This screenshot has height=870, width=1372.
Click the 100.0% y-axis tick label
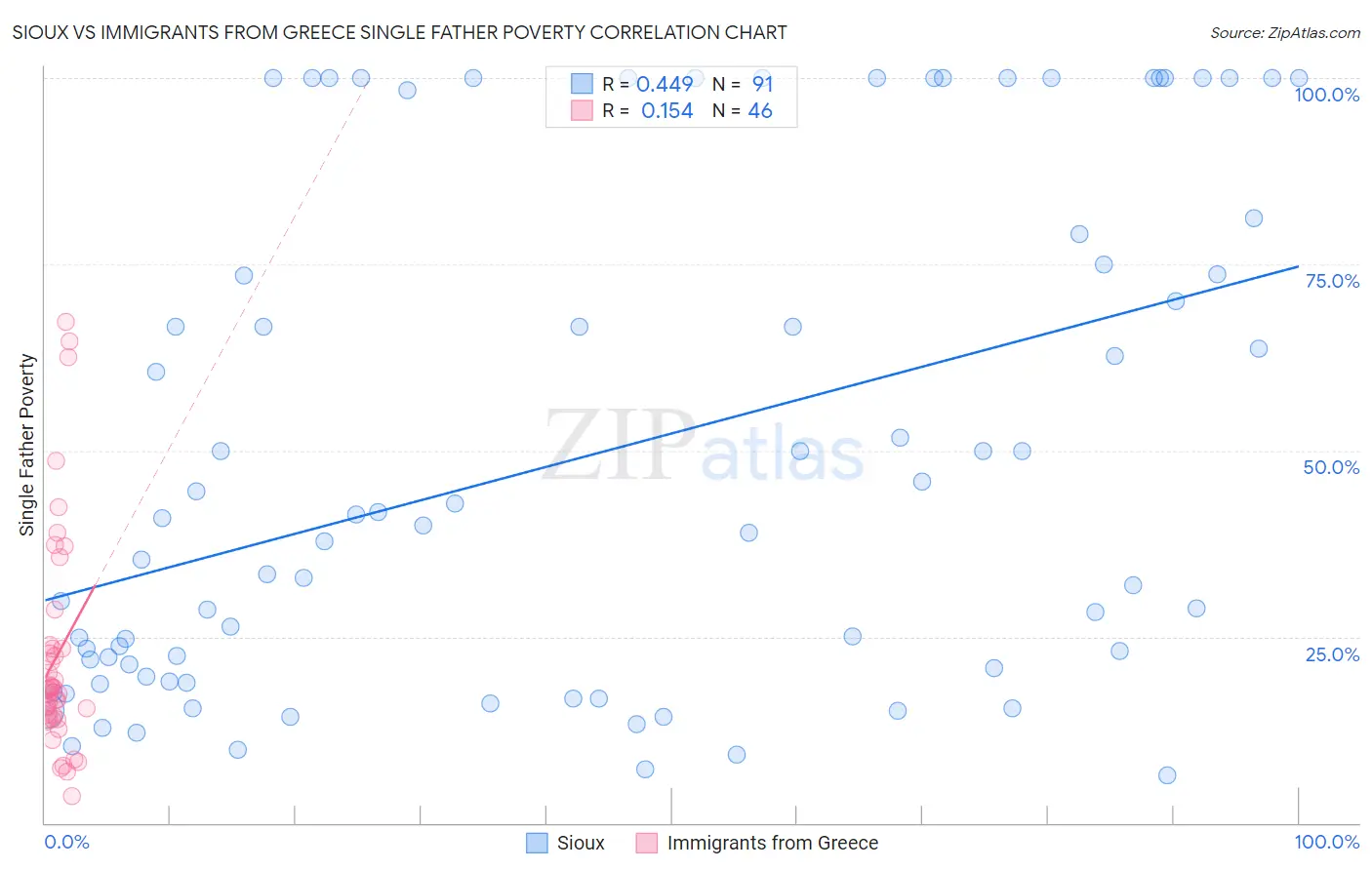pos(1326,95)
